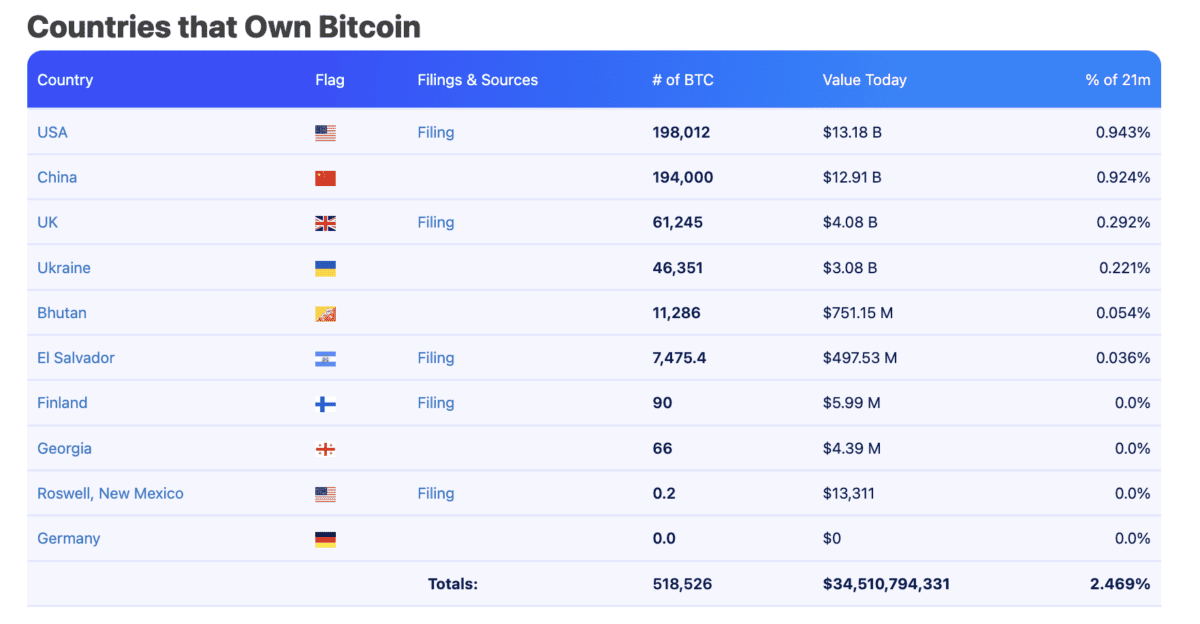The width and height of the screenshot is (1200, 624).
Task: Open the El Salvador Filing link
Action: pyautogui.click(x=436, y=357)
